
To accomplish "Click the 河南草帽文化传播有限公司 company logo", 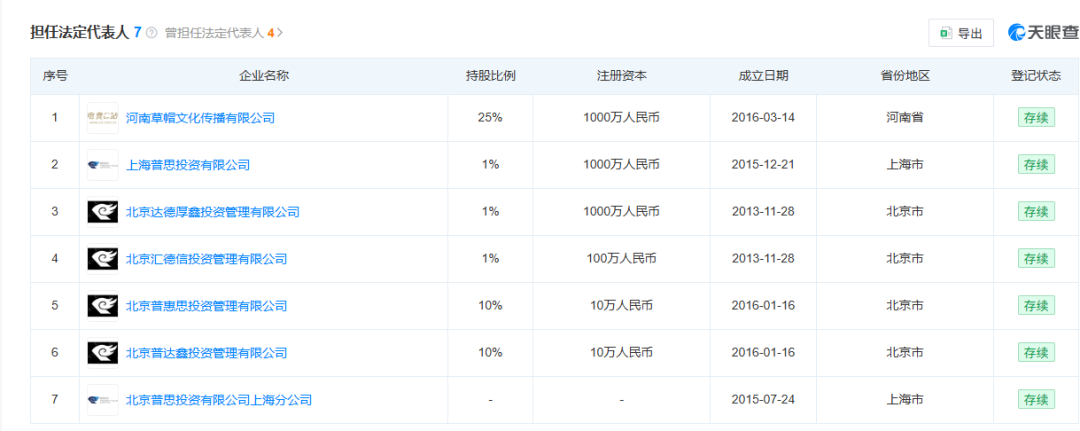I will click(x=103, y=118).
